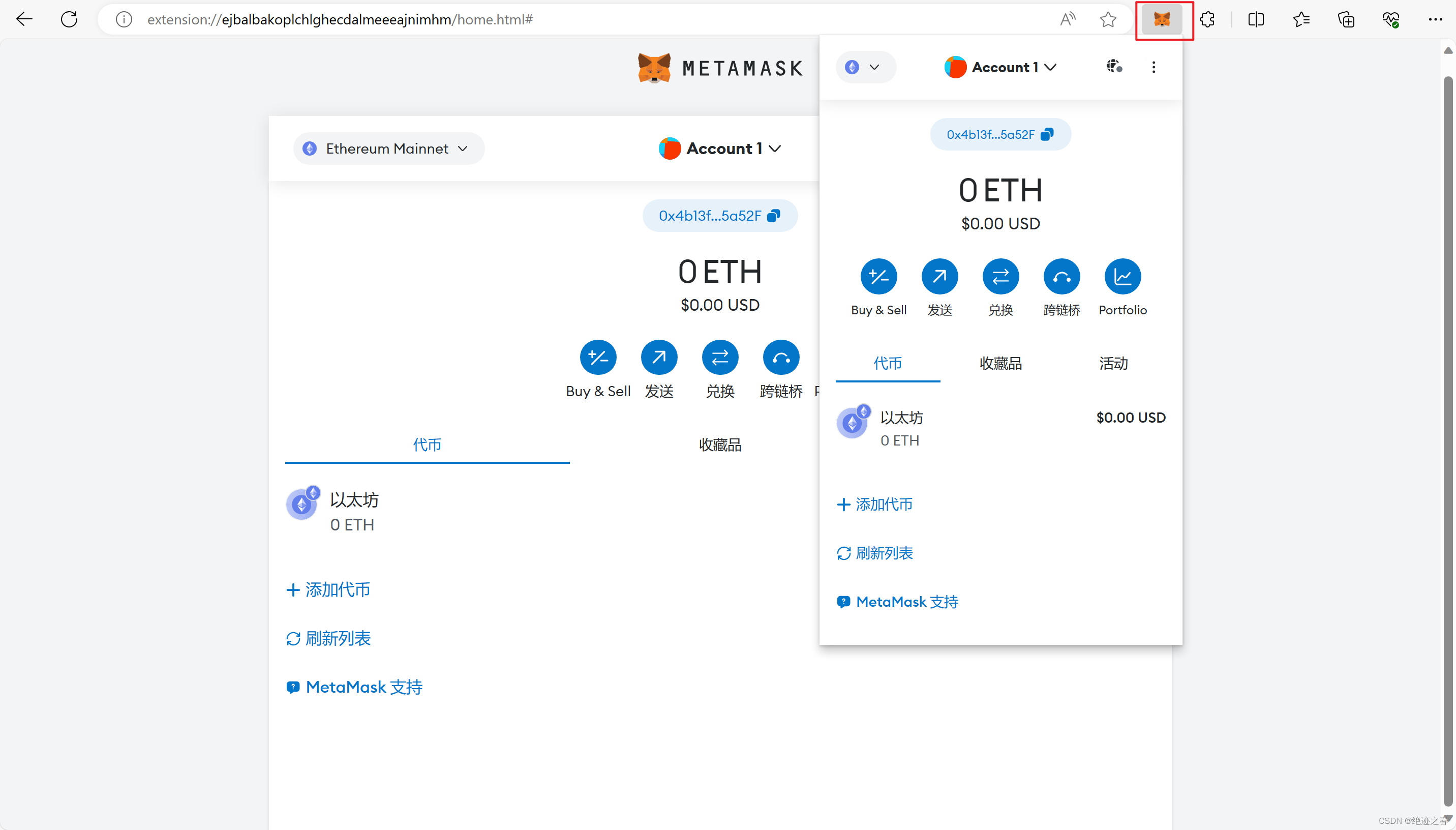
Task: Open the three-dot account options menu
Action: tap(1154, 67)
